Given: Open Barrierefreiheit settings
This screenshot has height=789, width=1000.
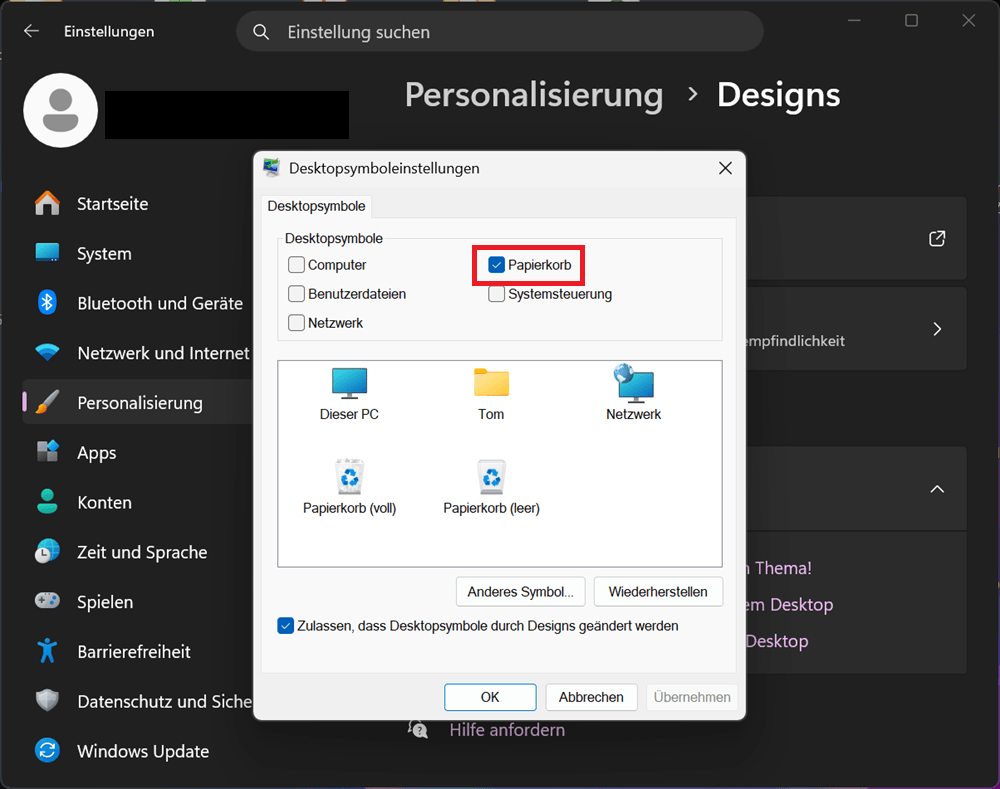Looking at the screenshot, I should pos(137,652).
